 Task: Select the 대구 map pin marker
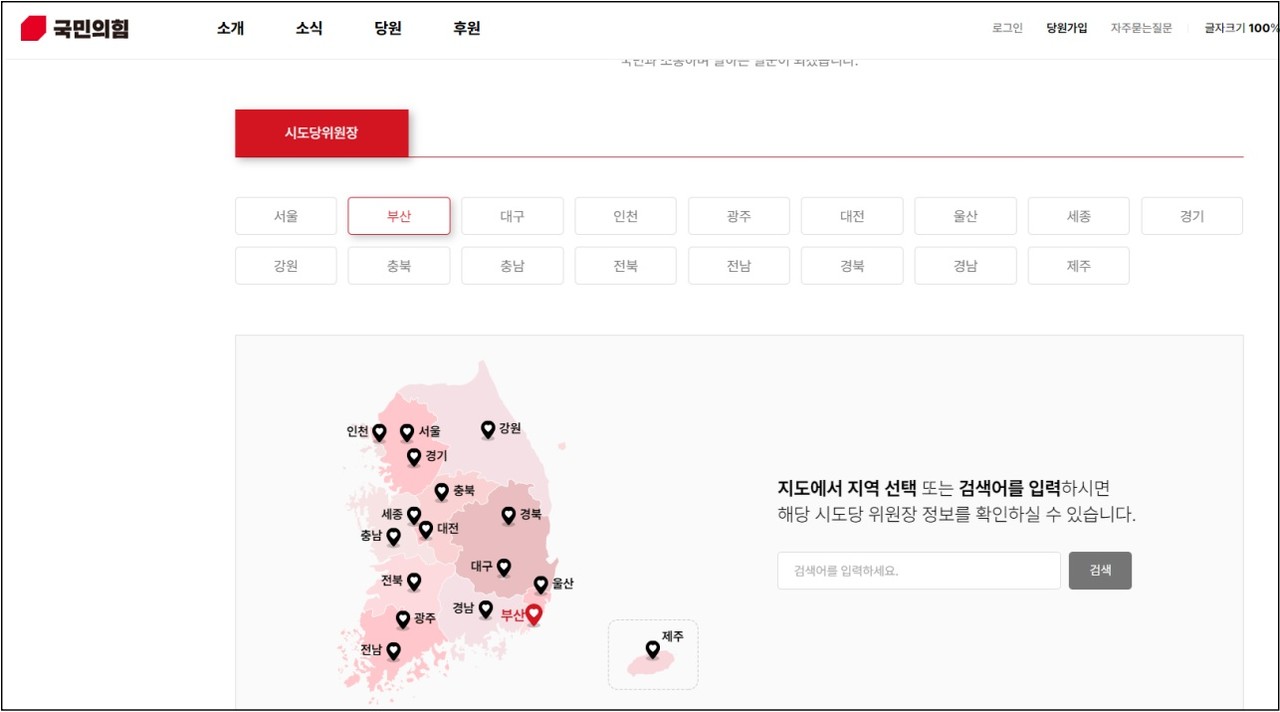503,566
